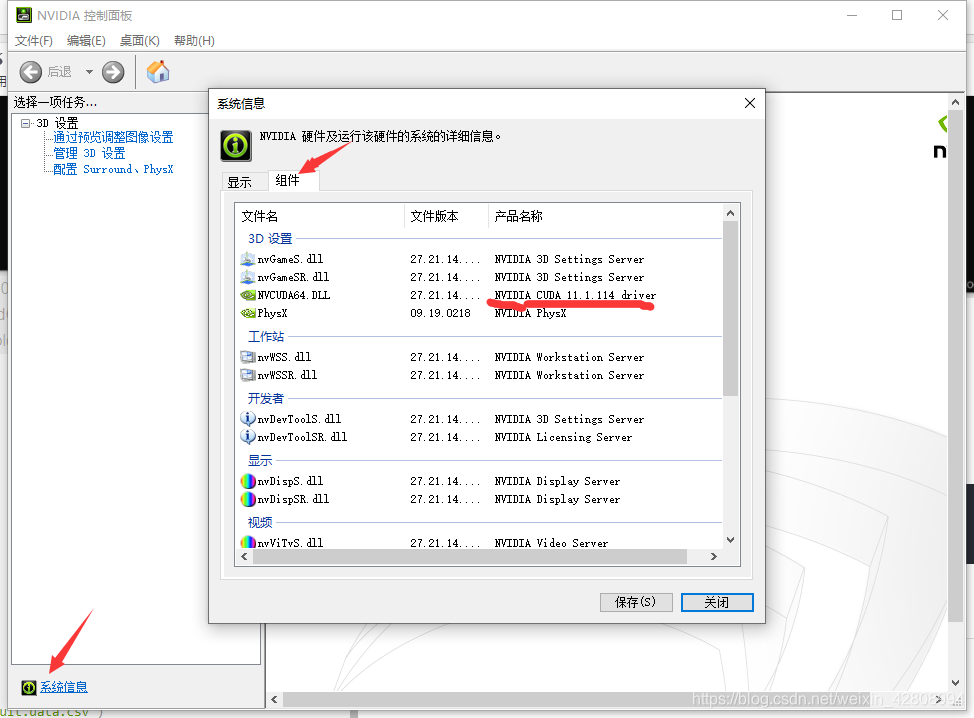This screenshot has height=718, width=974.
Task: Select PhysX version 09.19.0218 cell
Action: pos(440,313)
